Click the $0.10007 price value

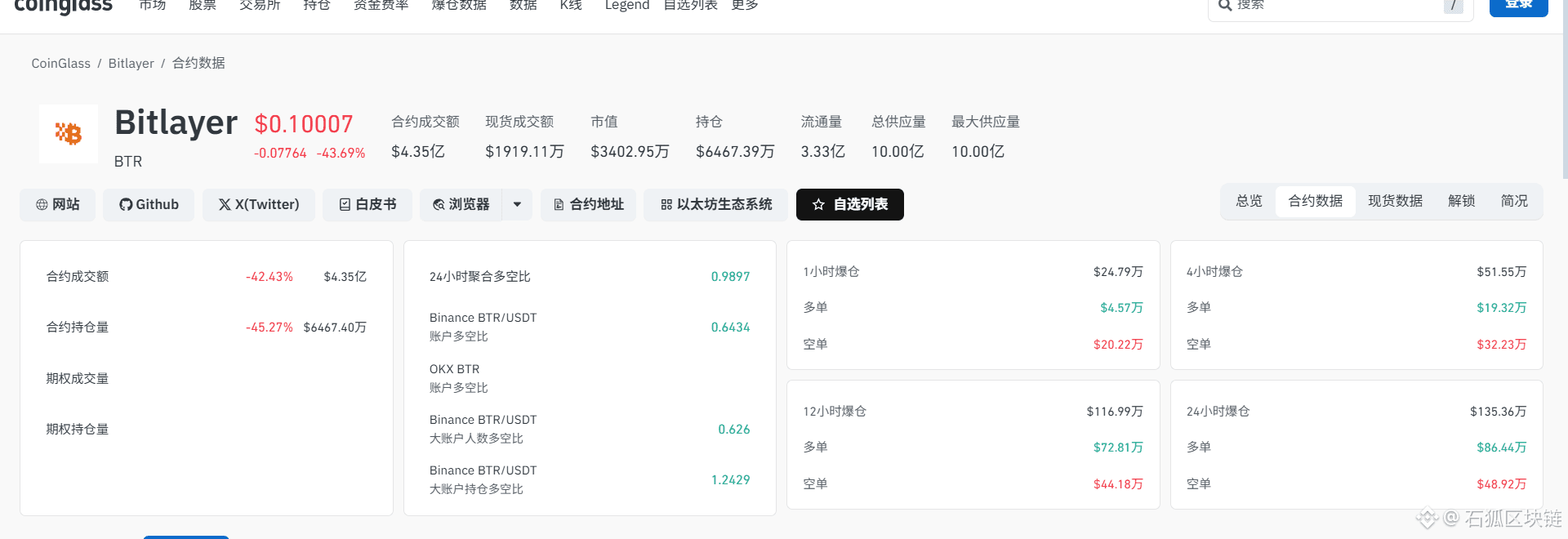(304, 124)
